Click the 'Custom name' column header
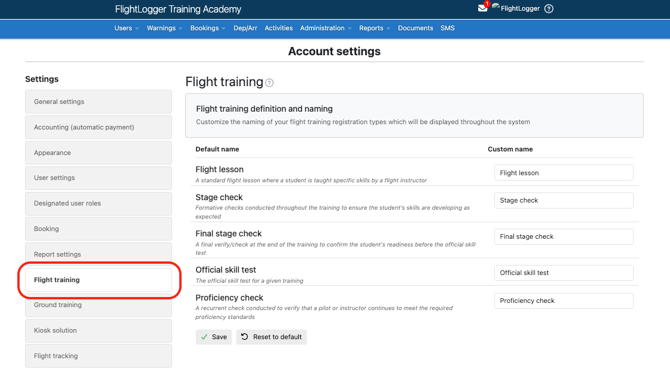 coord(510,149)
